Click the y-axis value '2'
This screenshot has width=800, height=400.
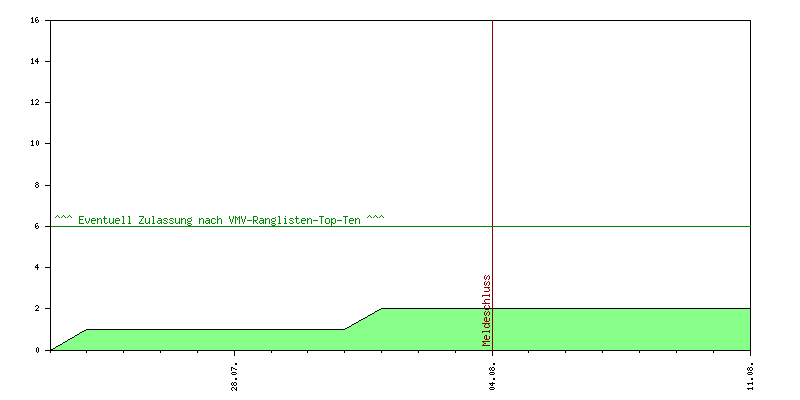(36, 309)
